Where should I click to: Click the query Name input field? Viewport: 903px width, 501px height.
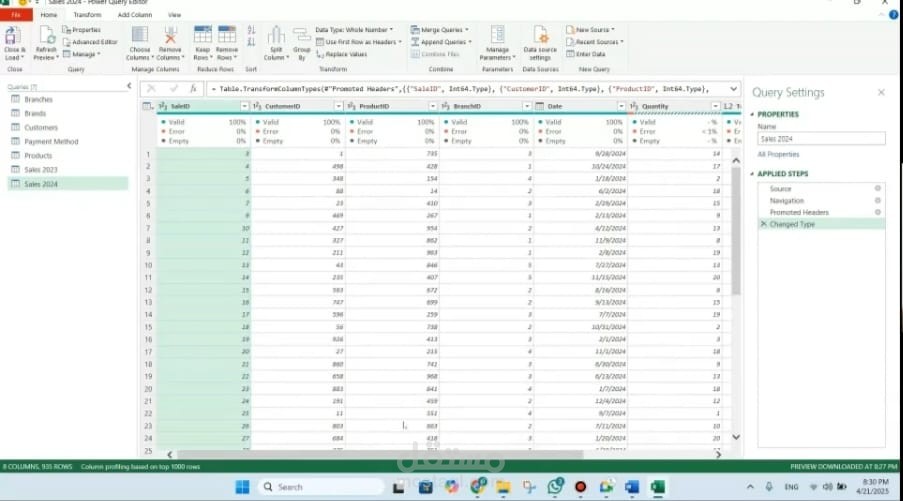pos(821,139)
